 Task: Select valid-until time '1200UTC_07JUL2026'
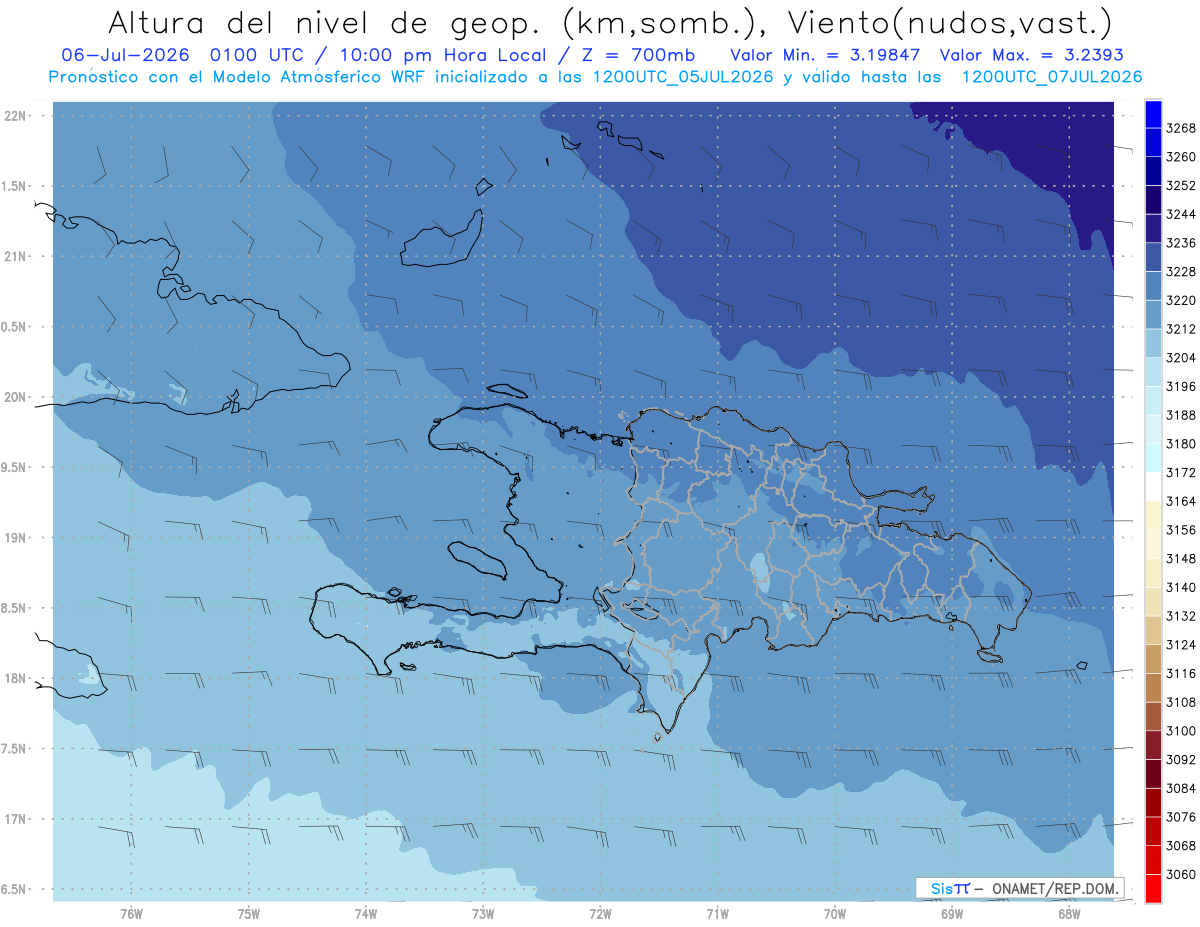(x=1052, y=77)
